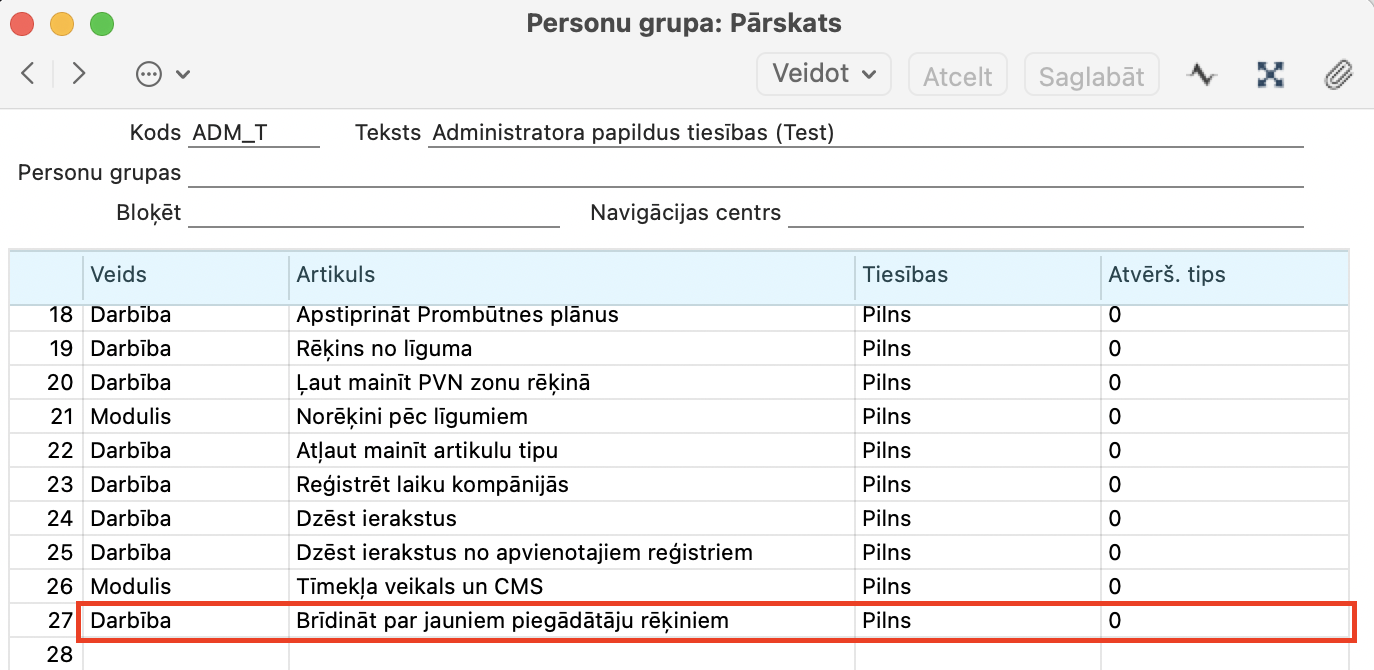Click the Navigācijas centrs field

coord(1045,213)
